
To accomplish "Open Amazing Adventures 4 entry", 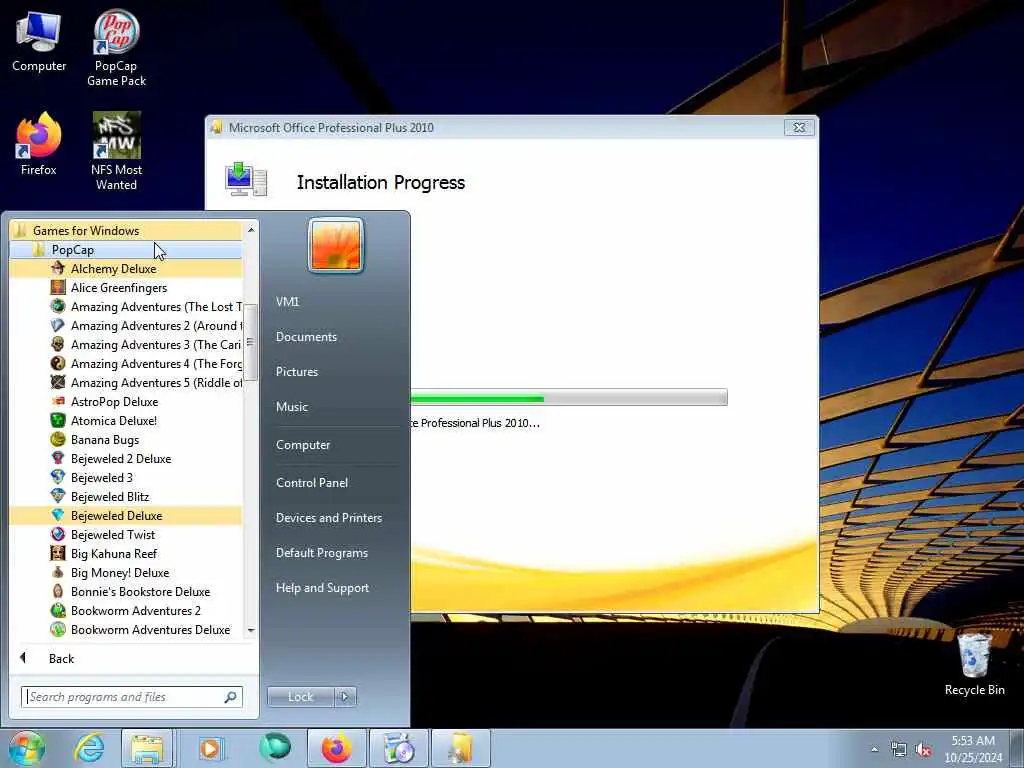I will [125, 363].
